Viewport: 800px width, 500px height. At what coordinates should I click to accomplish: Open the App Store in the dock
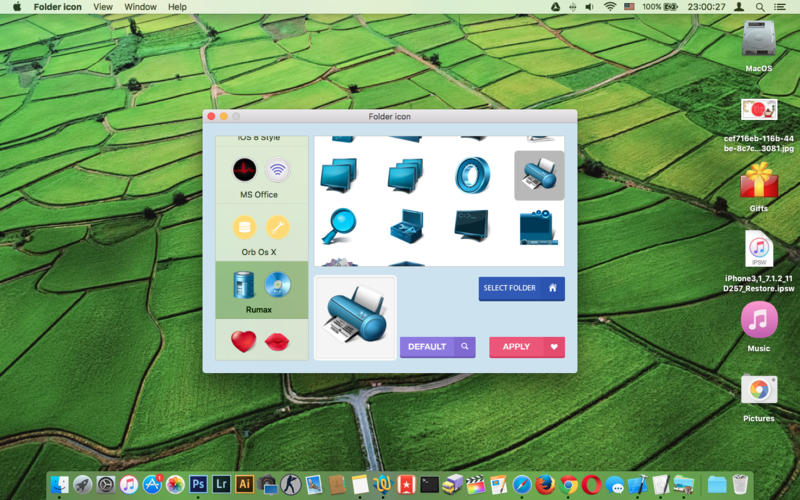(152, 484)
